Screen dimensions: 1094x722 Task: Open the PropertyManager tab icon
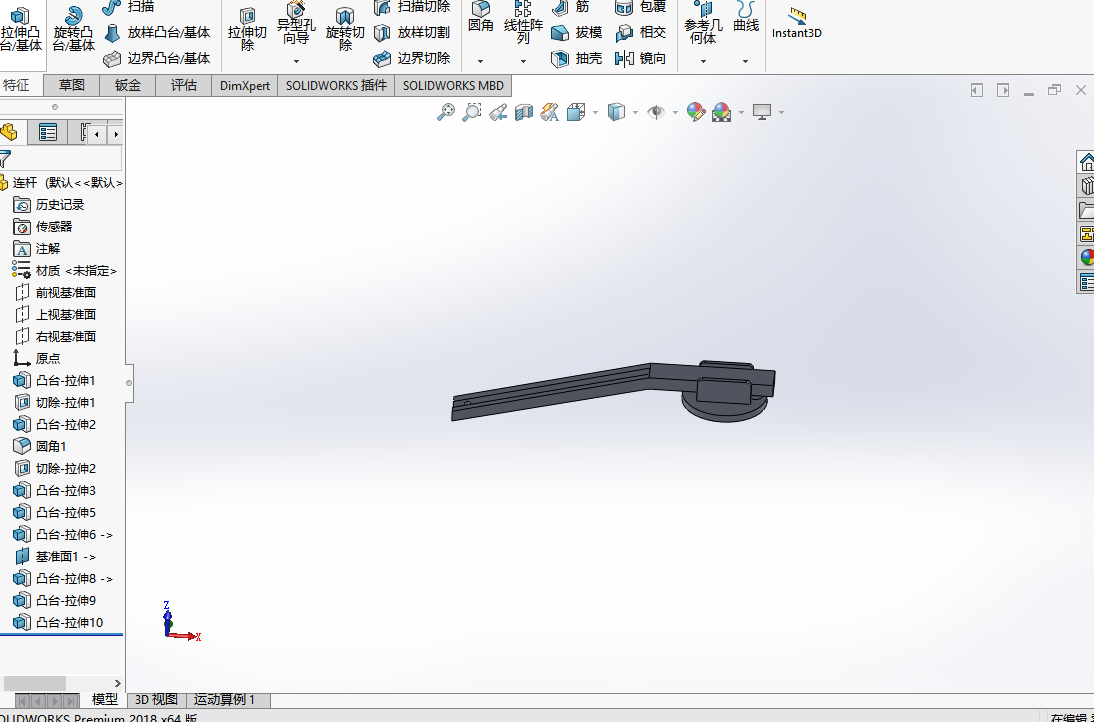[48, 132]
